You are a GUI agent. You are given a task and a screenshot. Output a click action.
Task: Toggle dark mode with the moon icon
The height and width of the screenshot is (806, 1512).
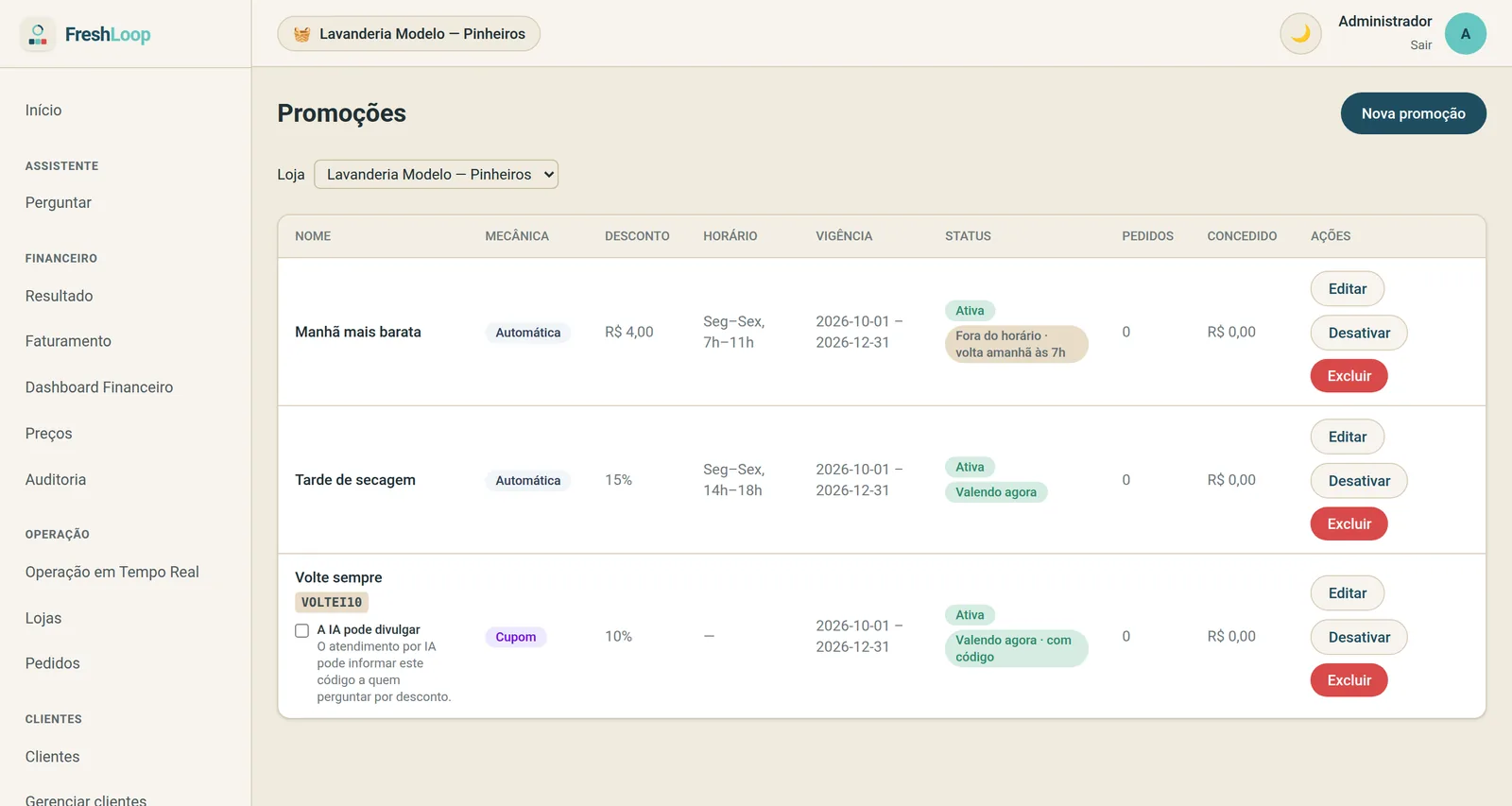(x=1300, y=34)
